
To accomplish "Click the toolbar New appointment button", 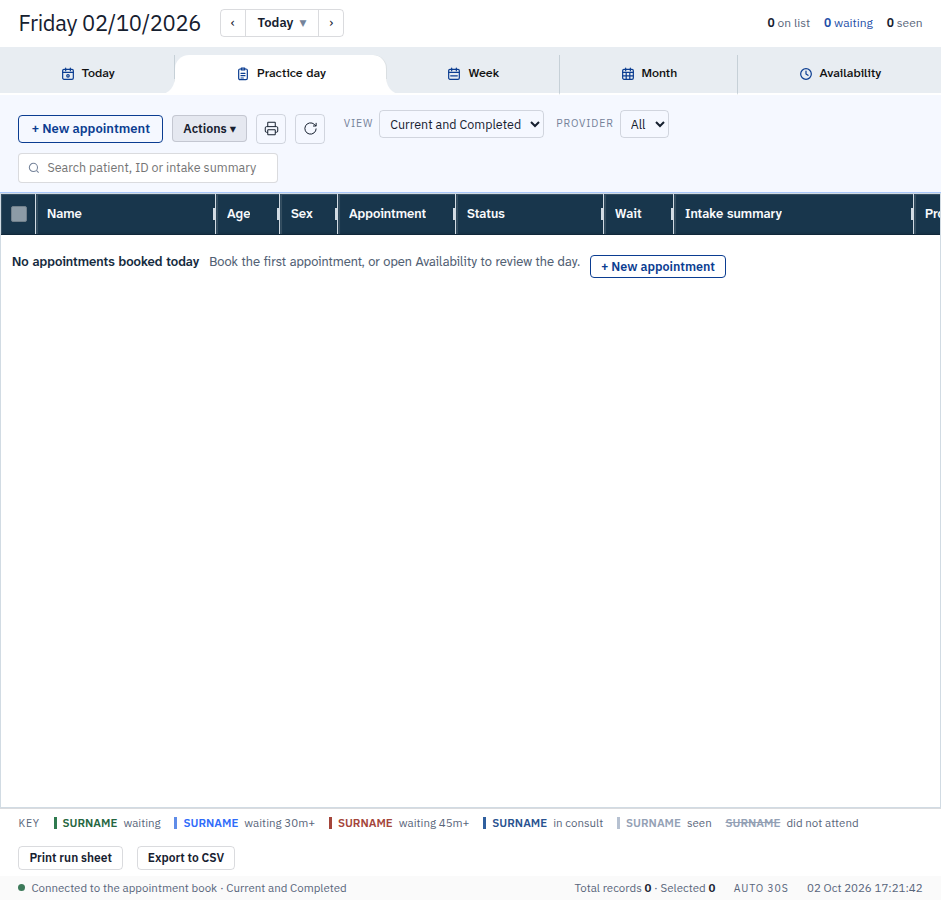I will click(91, 129).
